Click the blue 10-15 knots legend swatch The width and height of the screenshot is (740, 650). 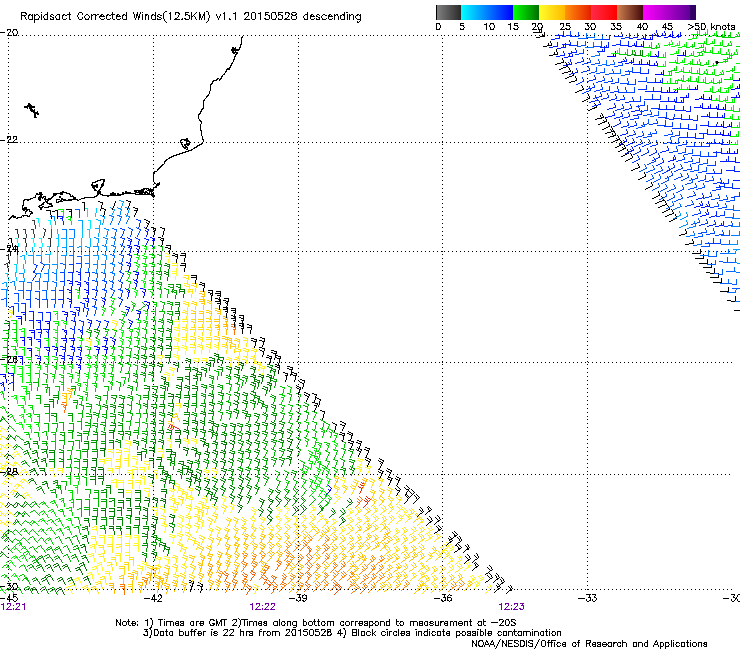point(500,12)
